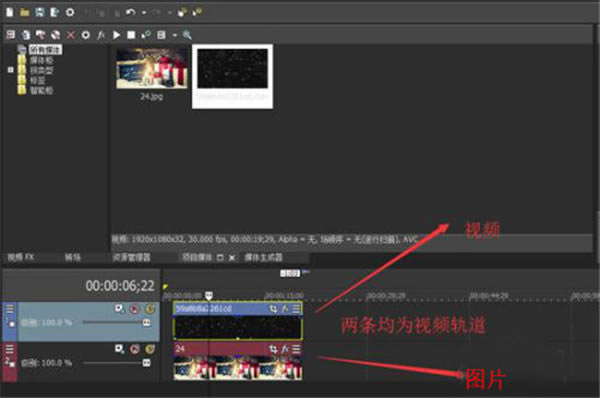Open track 2 automation settings icon
Viewport: 600px width, 398px height.
tap(120, 349)
